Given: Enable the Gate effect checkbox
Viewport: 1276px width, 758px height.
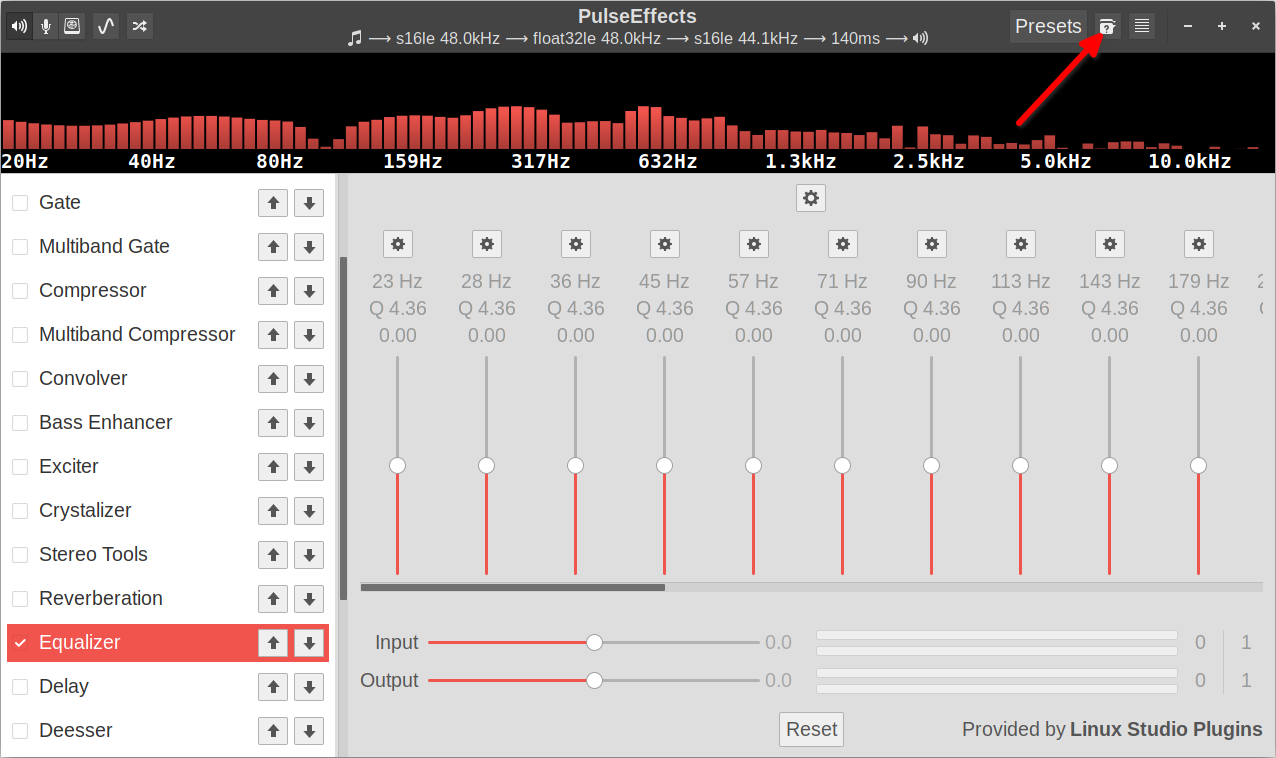Looking at the screenshot, I should click(20, 203).
